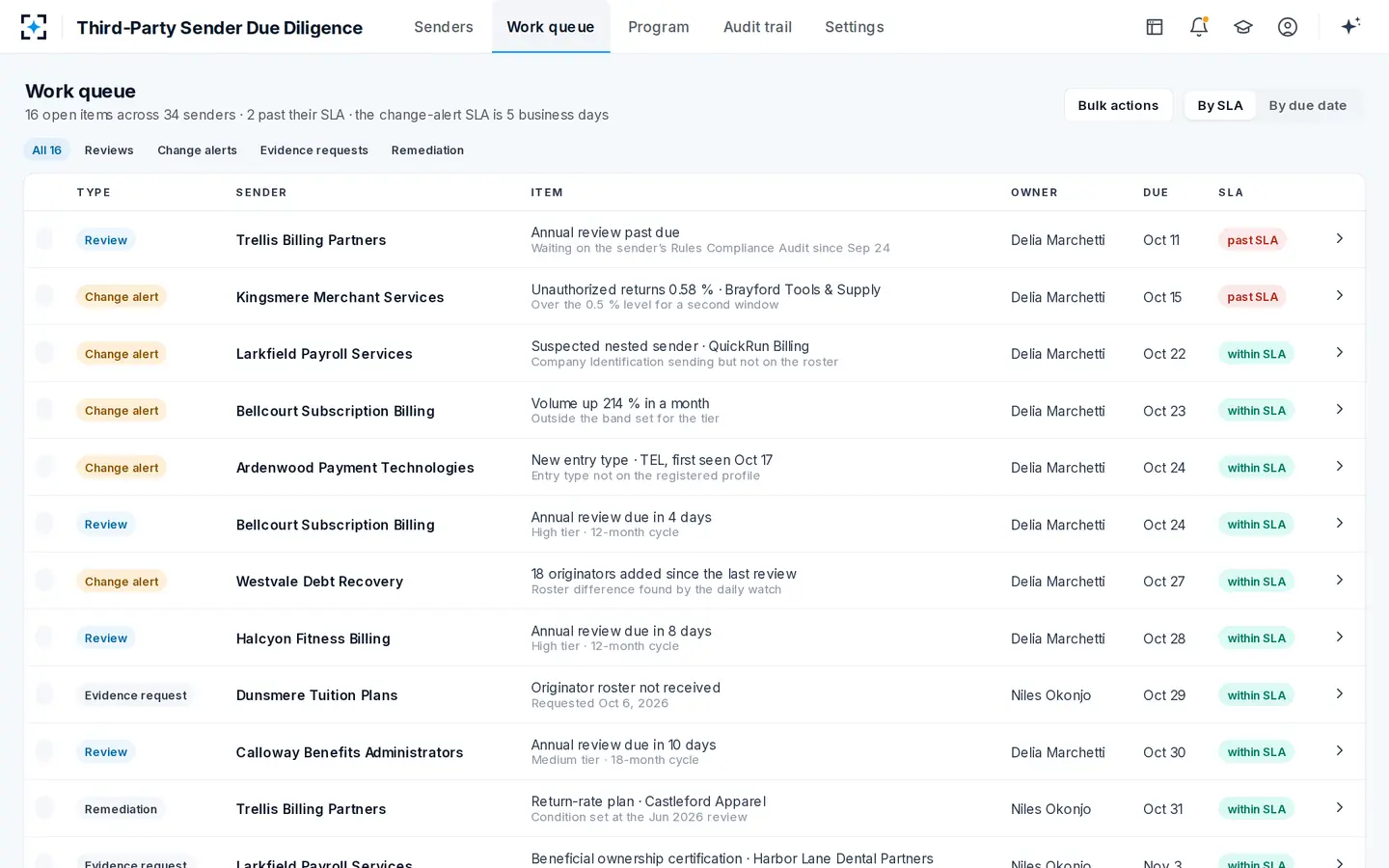
Task: Filter by All 16 items
Action: [x=47, y=150]
